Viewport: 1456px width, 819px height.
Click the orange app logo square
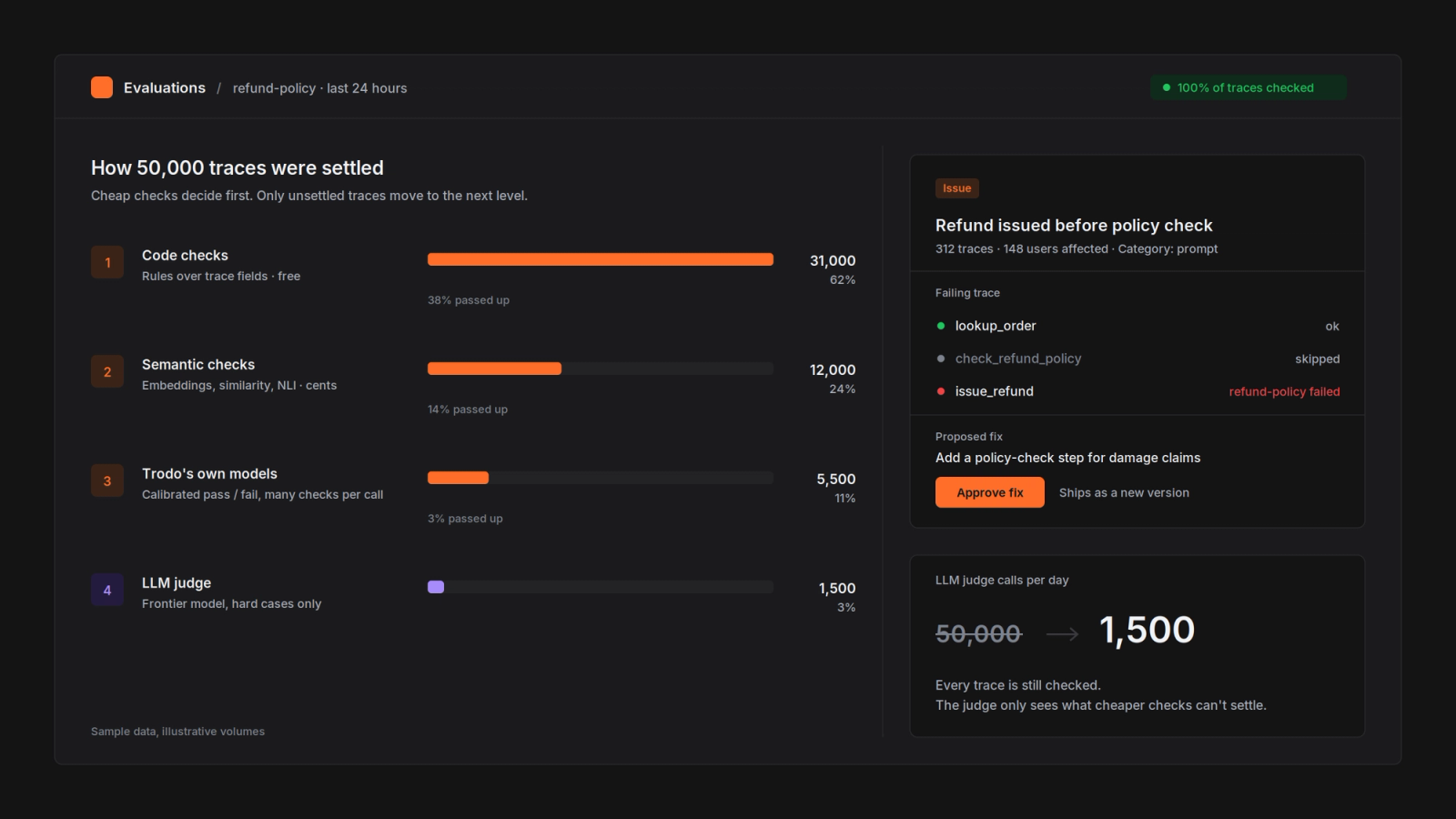[102, 87]
